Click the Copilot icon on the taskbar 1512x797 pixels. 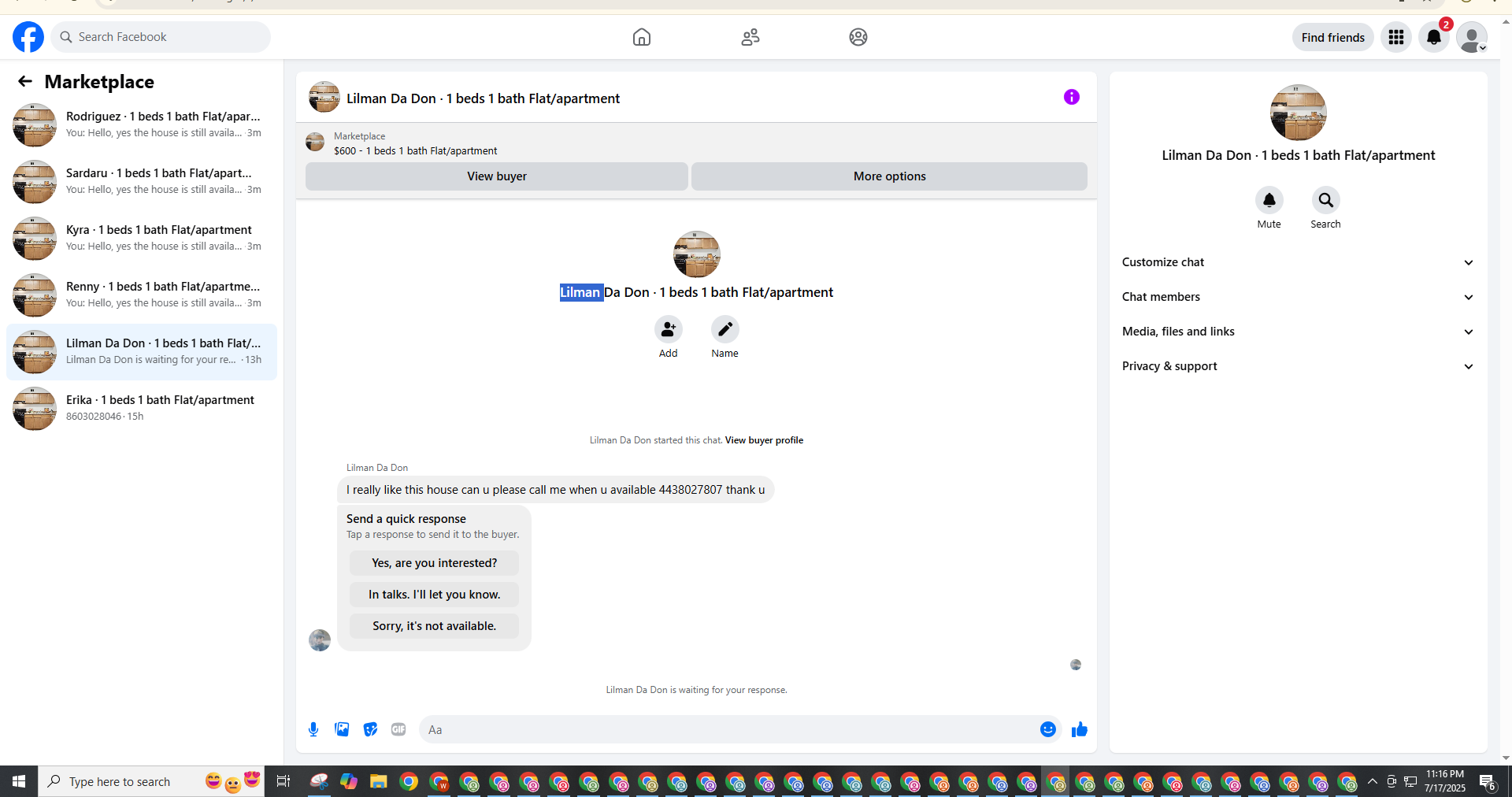coord(349,781)
